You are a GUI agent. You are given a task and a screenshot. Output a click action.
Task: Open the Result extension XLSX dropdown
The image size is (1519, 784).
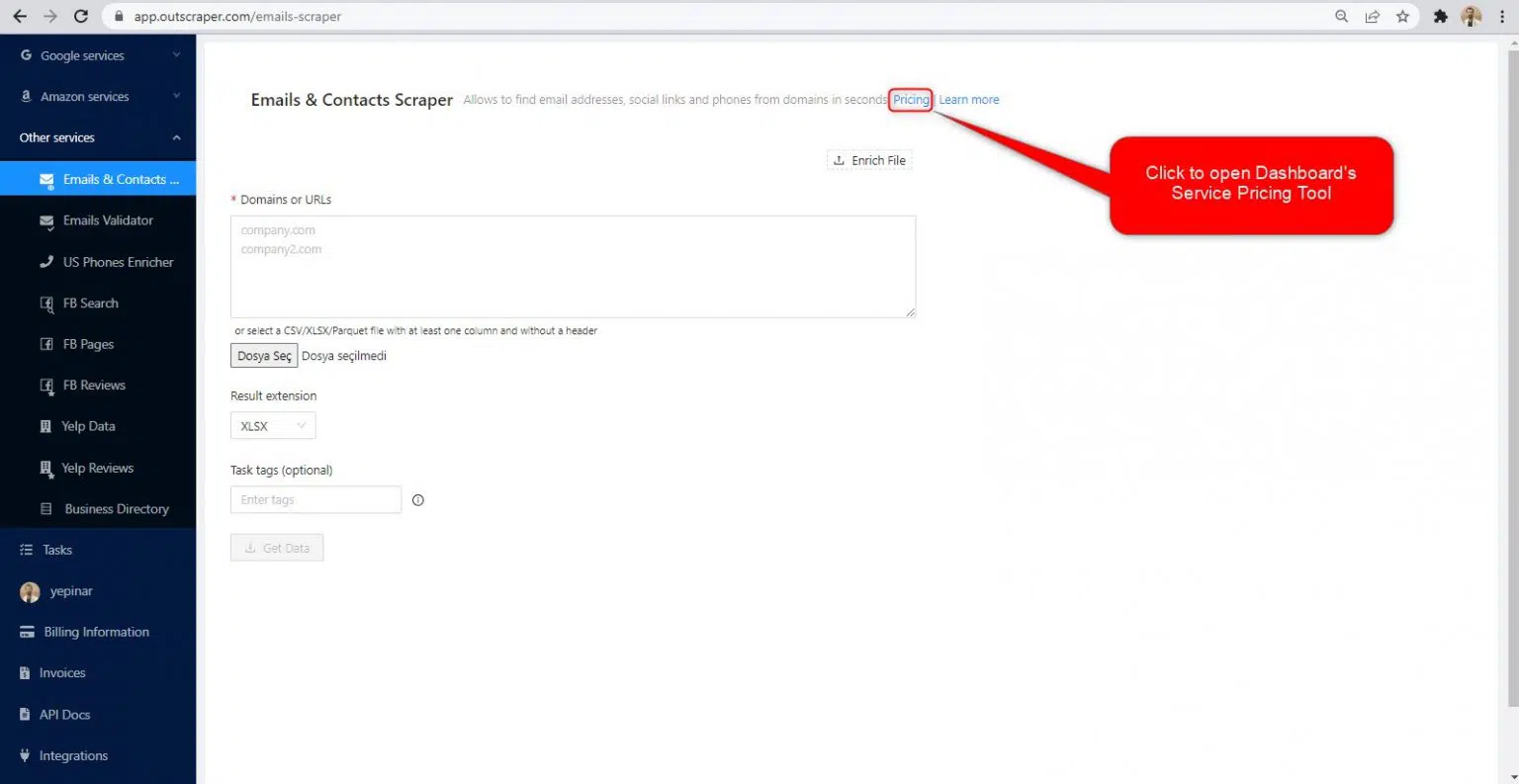273,426
